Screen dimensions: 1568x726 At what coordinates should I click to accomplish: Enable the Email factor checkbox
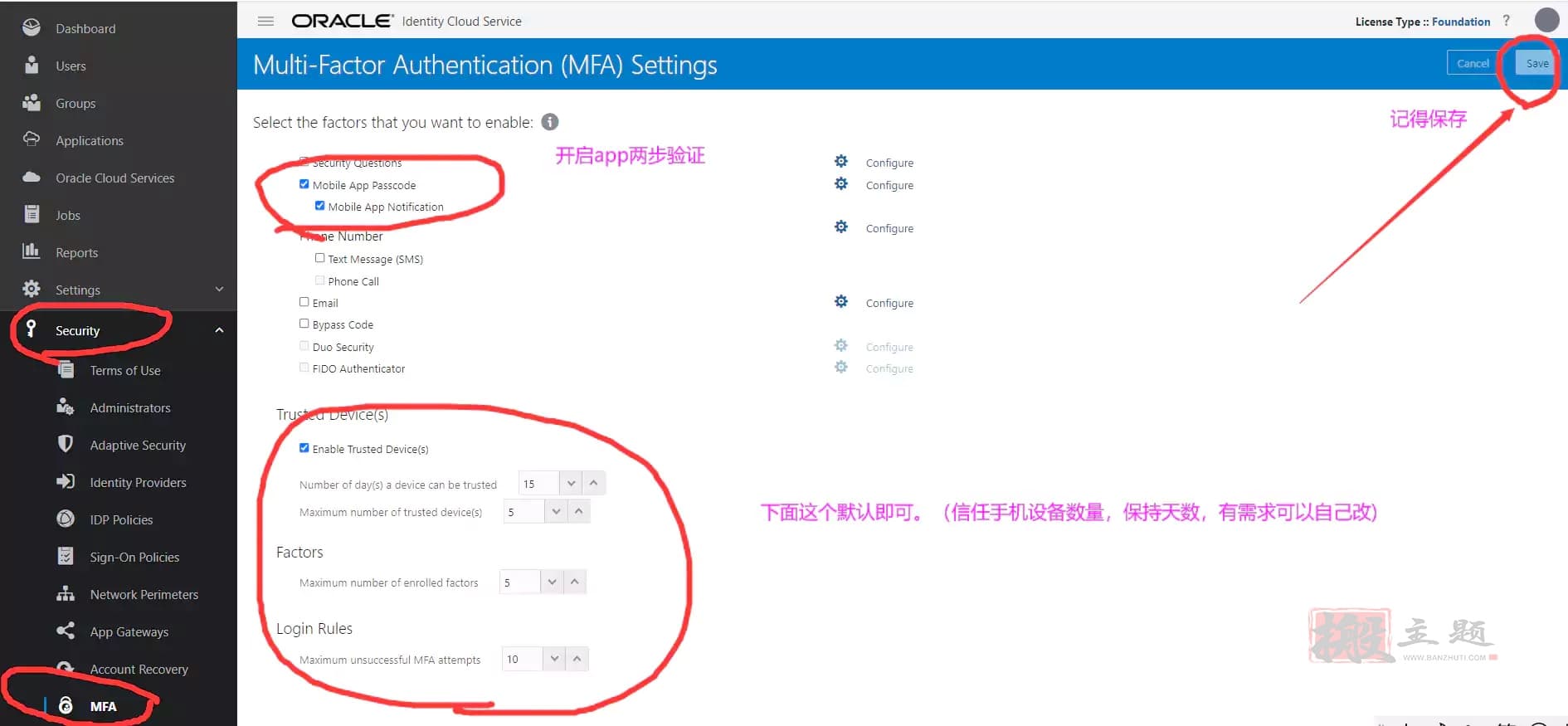[x=304, y=302]
